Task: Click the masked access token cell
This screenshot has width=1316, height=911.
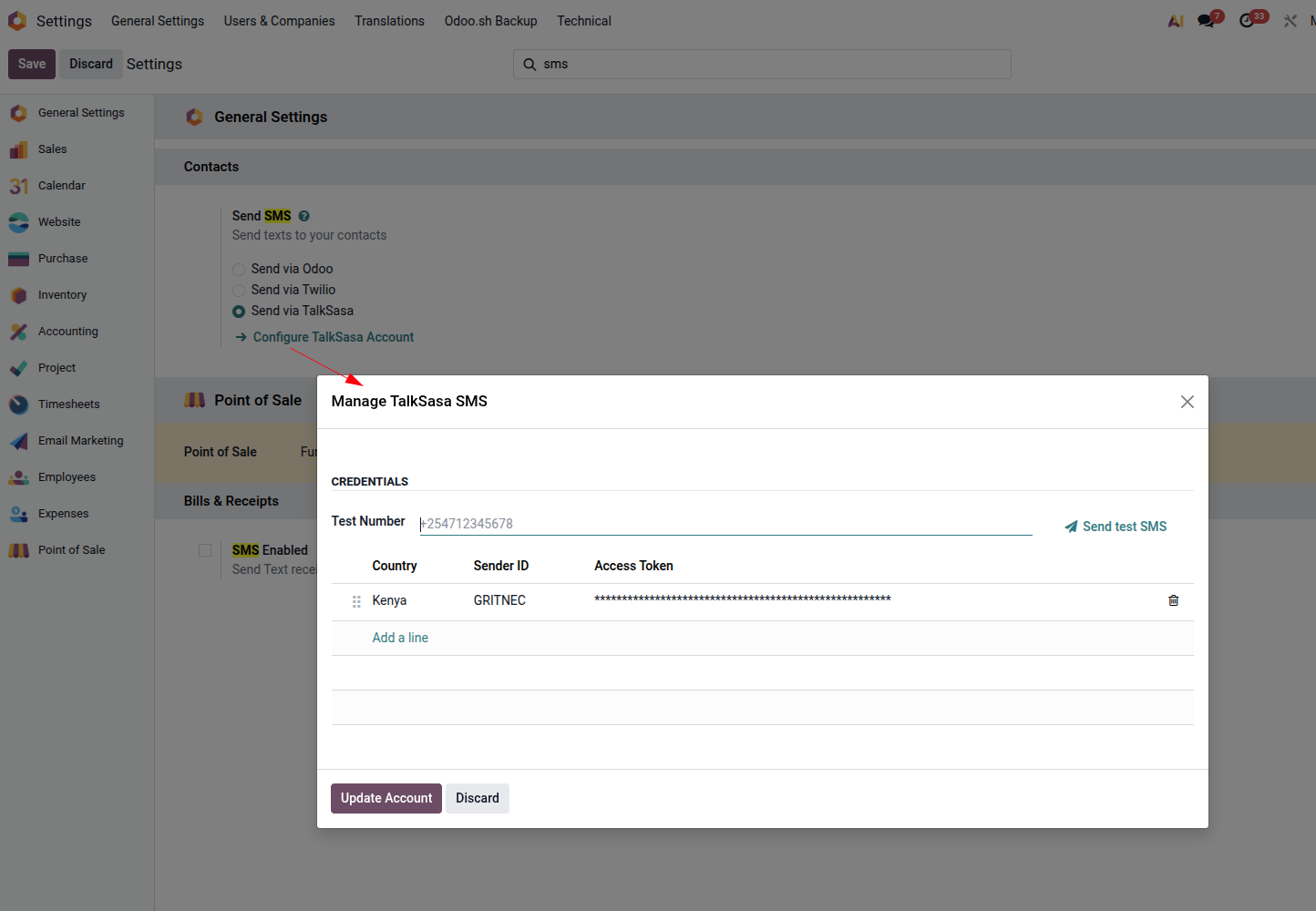Action: pos(743,599)
